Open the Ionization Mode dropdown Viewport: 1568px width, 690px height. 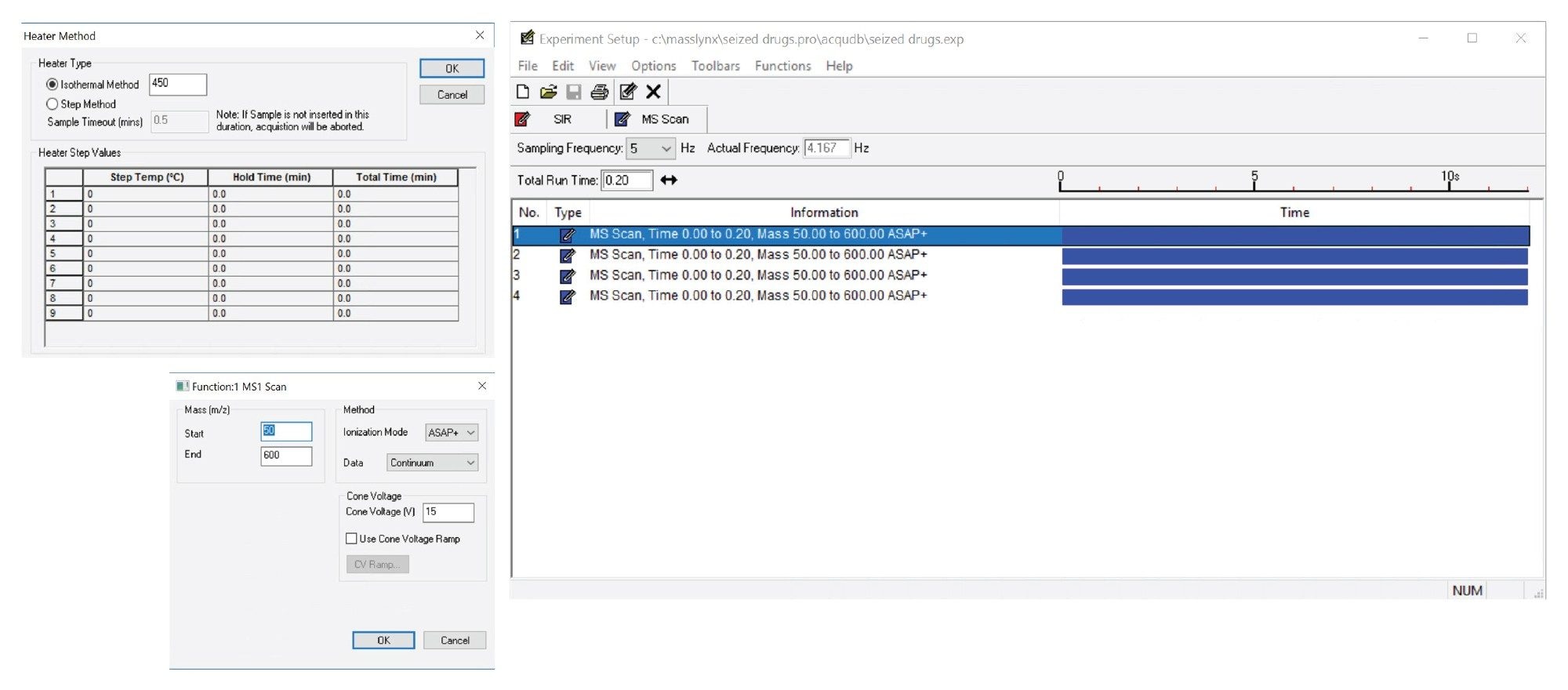click(452, 433)
